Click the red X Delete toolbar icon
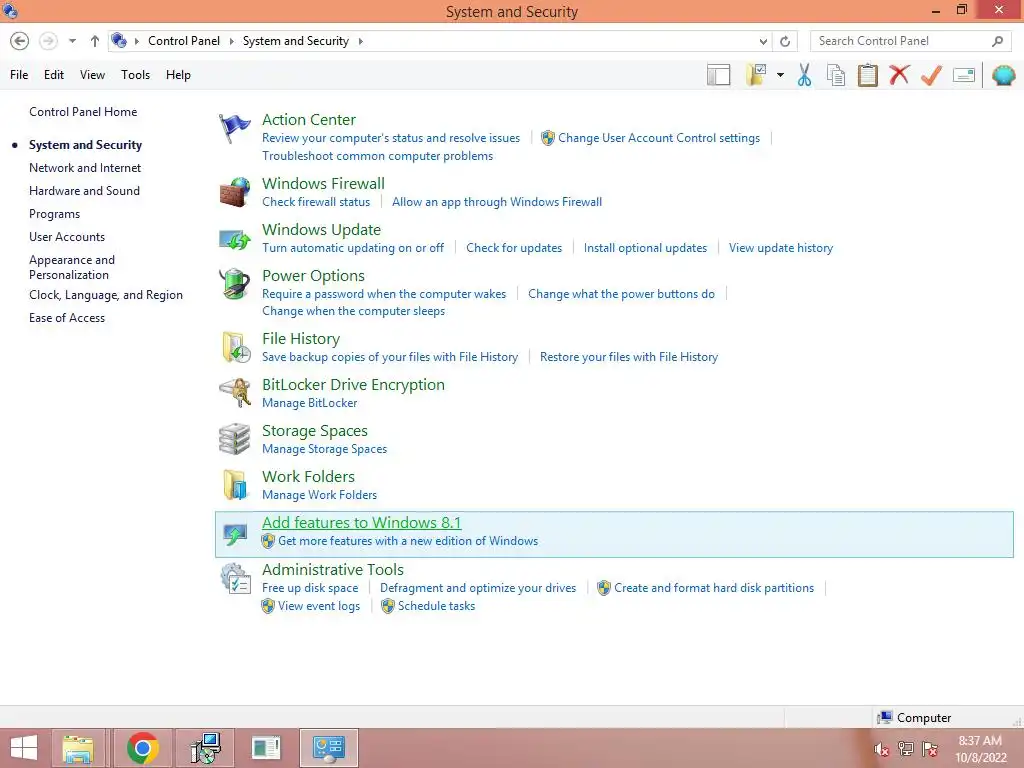The height and width of the screenshot is (768, 1024). coord(899,74)
